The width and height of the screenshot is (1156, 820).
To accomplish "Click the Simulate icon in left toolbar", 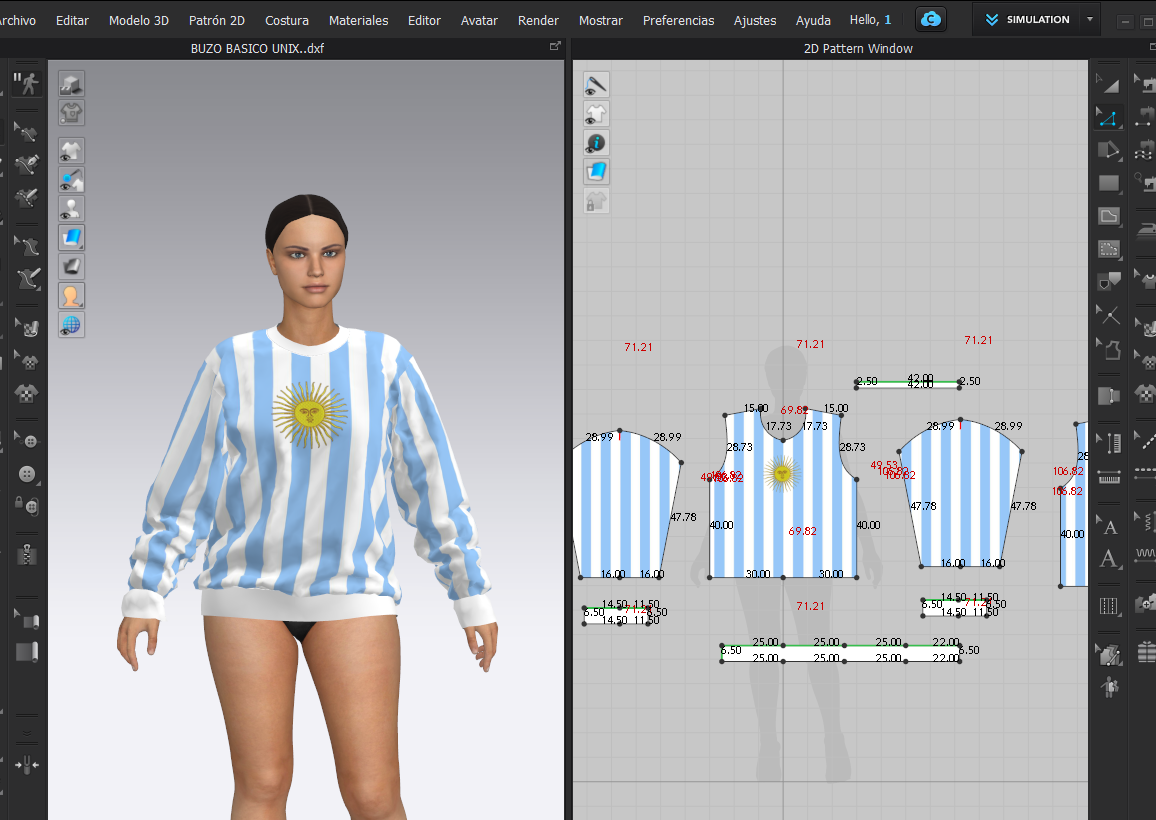I will [x=26, y=83].
